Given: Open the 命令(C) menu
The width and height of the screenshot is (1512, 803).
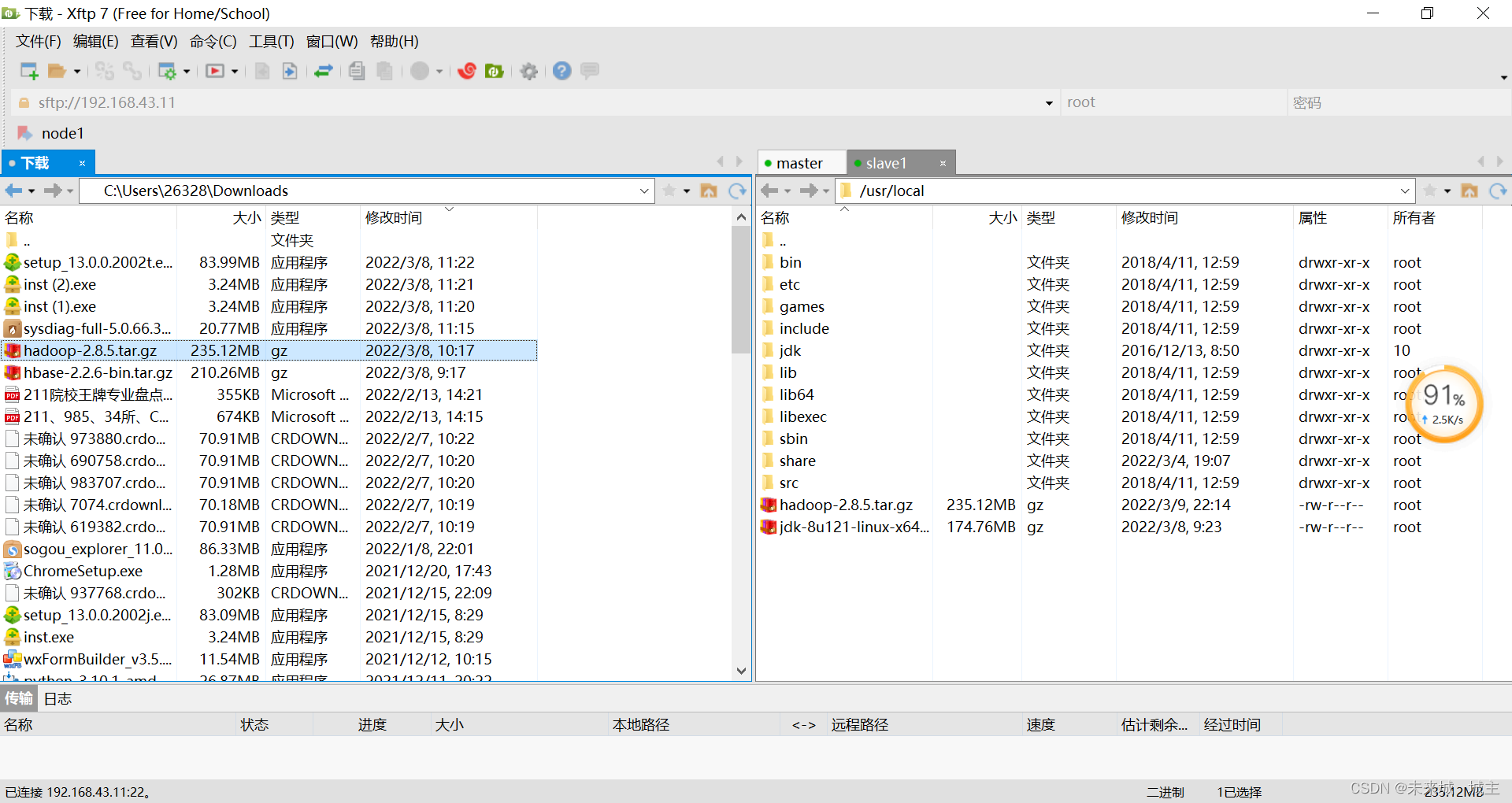Looking at the screenshot, I should (x=213, y=41).
